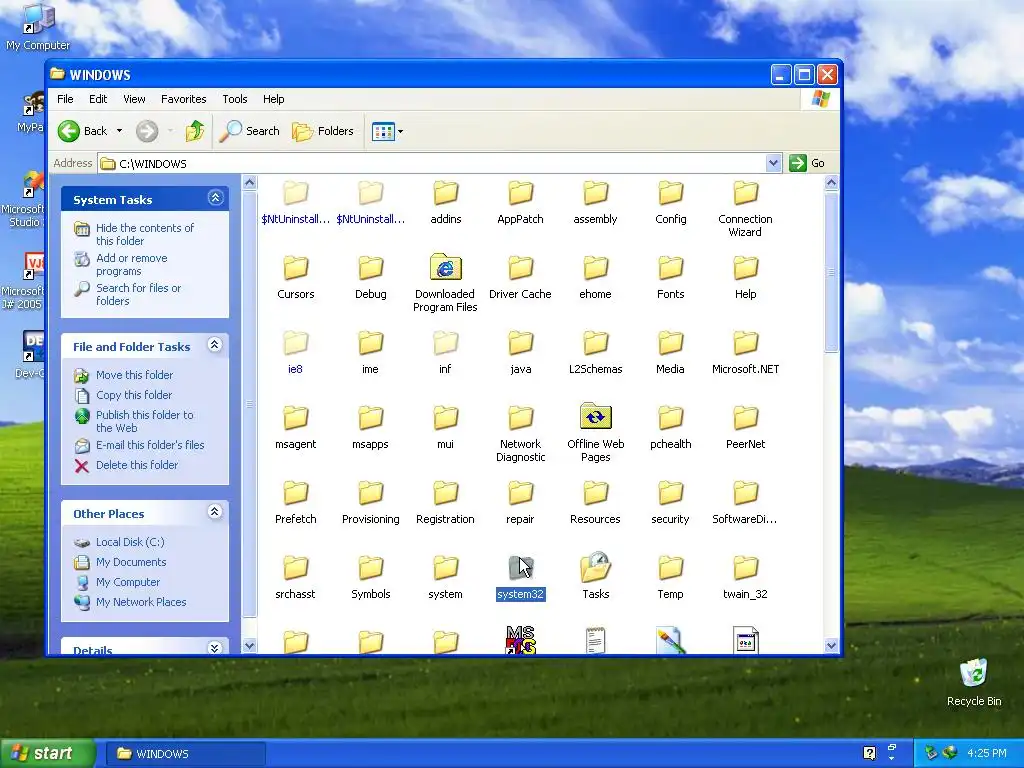Image resolution: width=1024 pixels, height=768 pixels.
Task: Click file list scrollbar down arrow
Action: (x=831, y=646)
